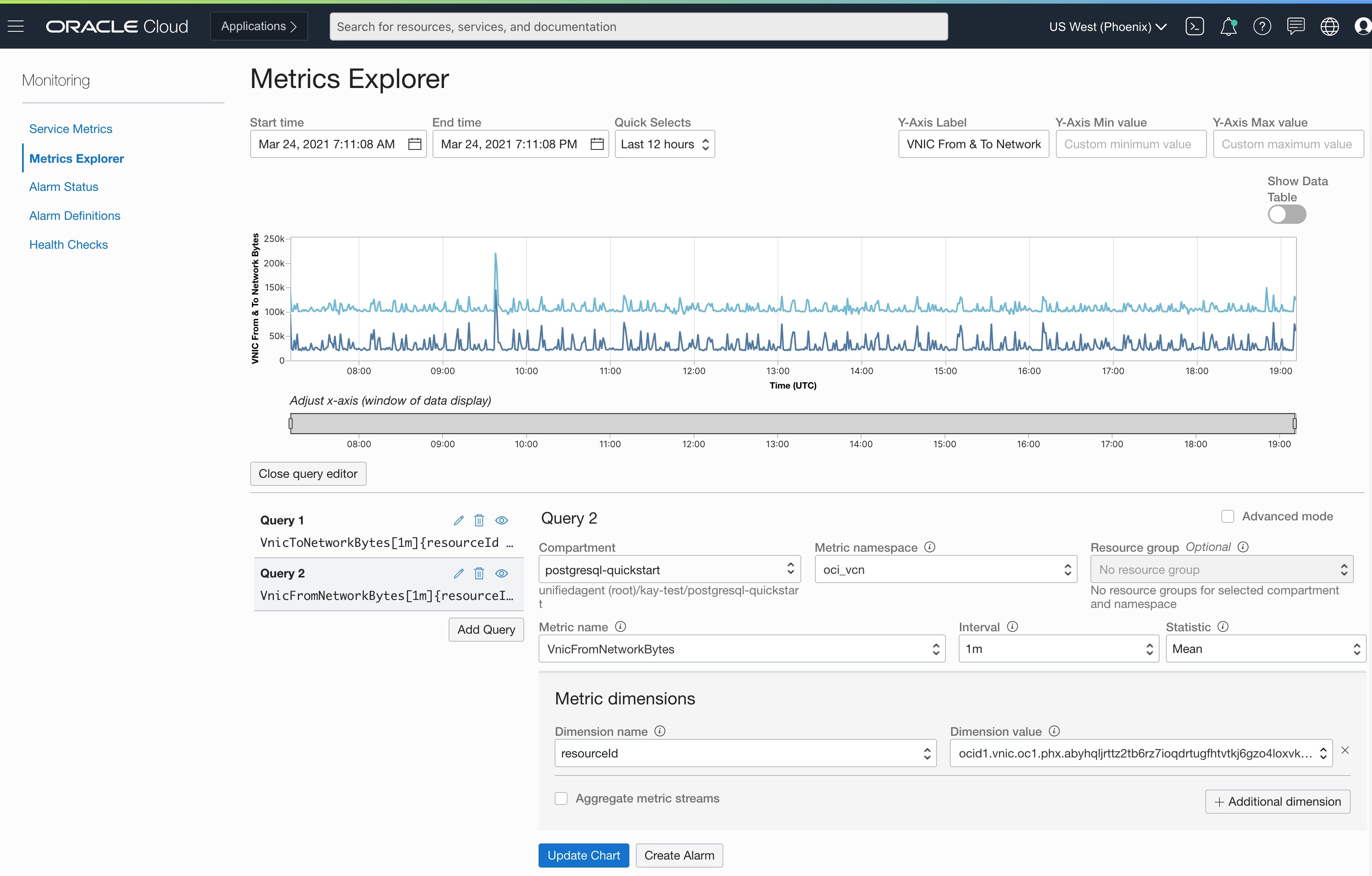Image resolution: width=1372 pixels, height=876 pixels.
Task: Open the help menu
Action: pos(1263,26)
